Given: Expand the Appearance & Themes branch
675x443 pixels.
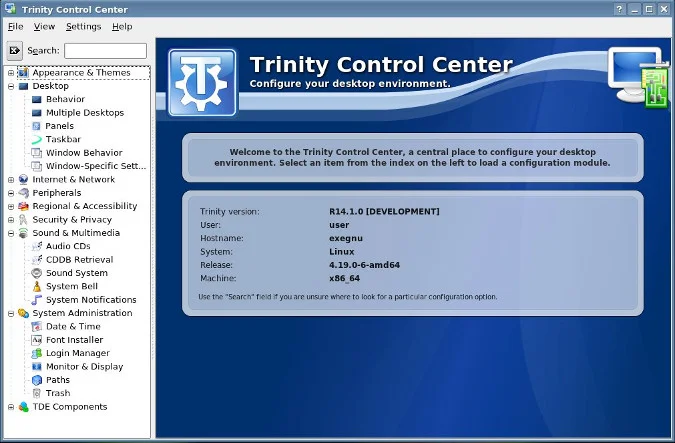Looking at the screenshot, I should (11, 73).
